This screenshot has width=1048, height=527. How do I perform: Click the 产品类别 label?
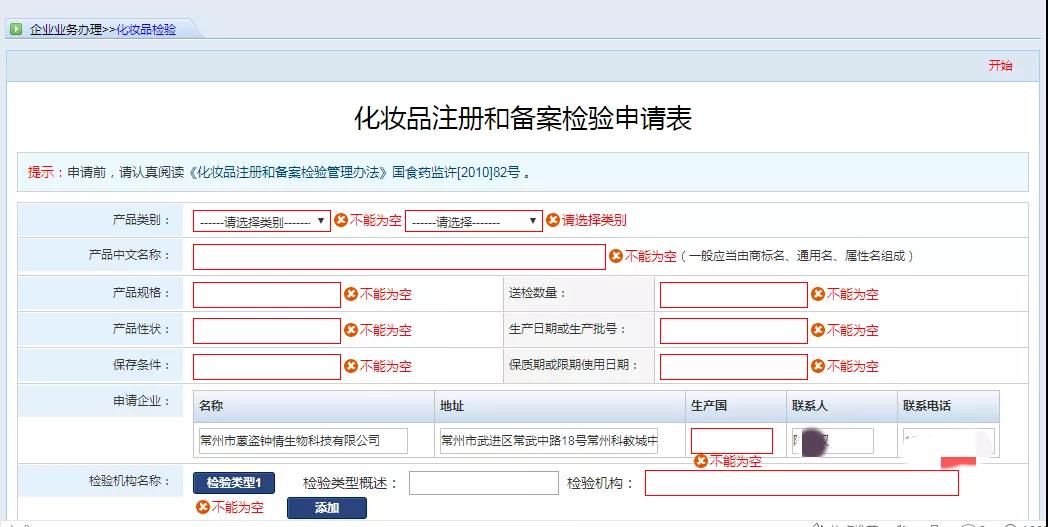click(141, 220)
